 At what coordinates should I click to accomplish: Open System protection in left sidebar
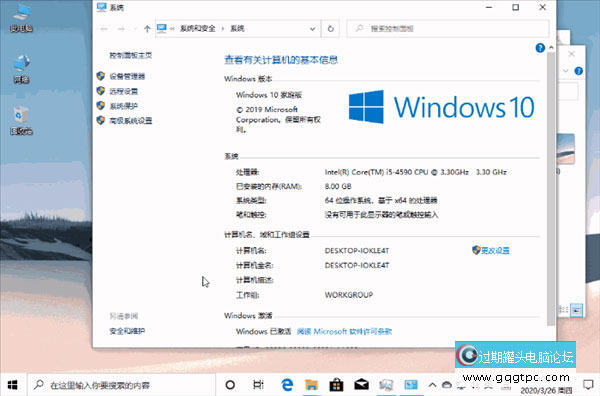(123, 106)
